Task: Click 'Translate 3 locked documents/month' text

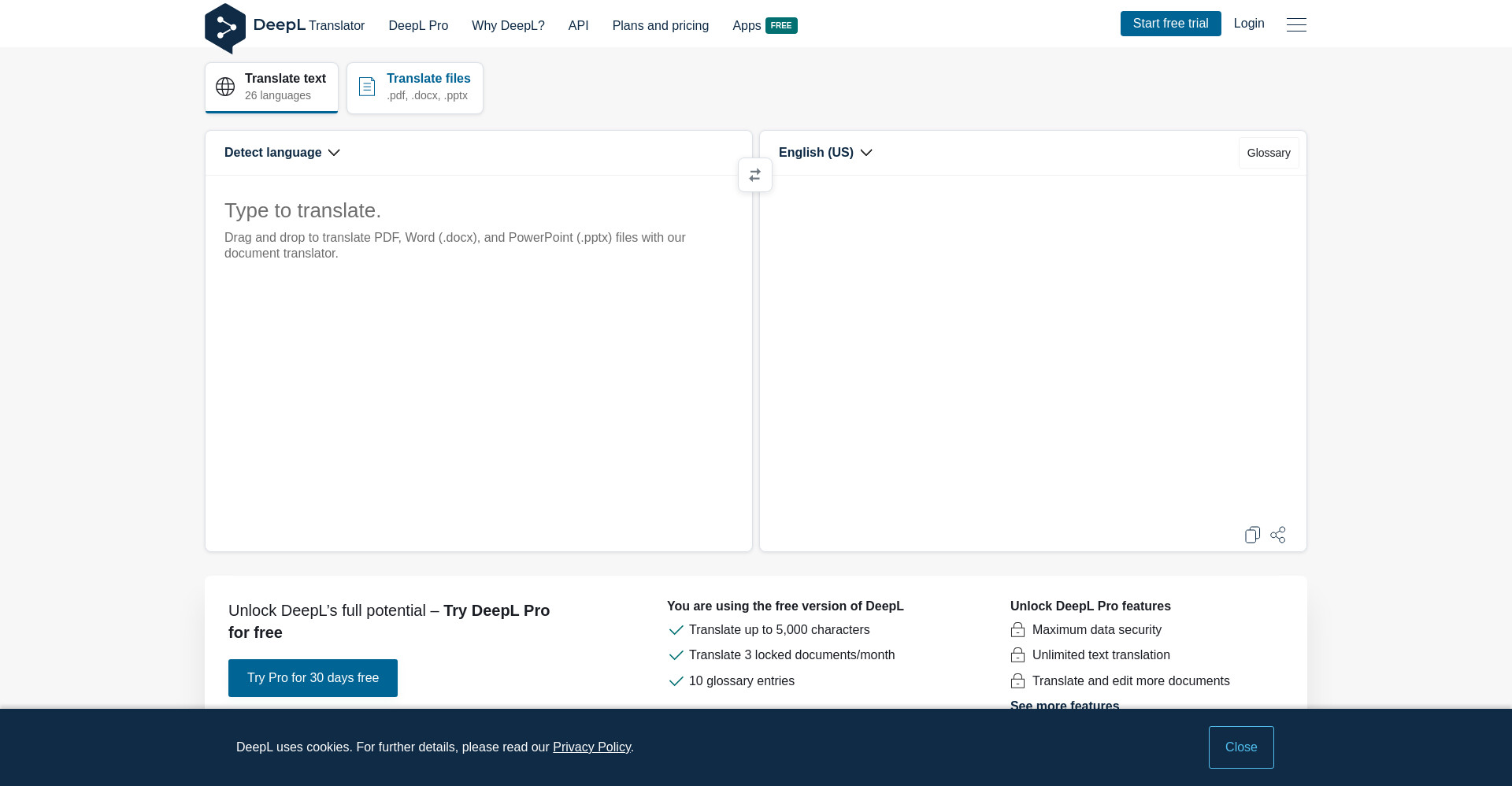Action: (x=791, y=655)
